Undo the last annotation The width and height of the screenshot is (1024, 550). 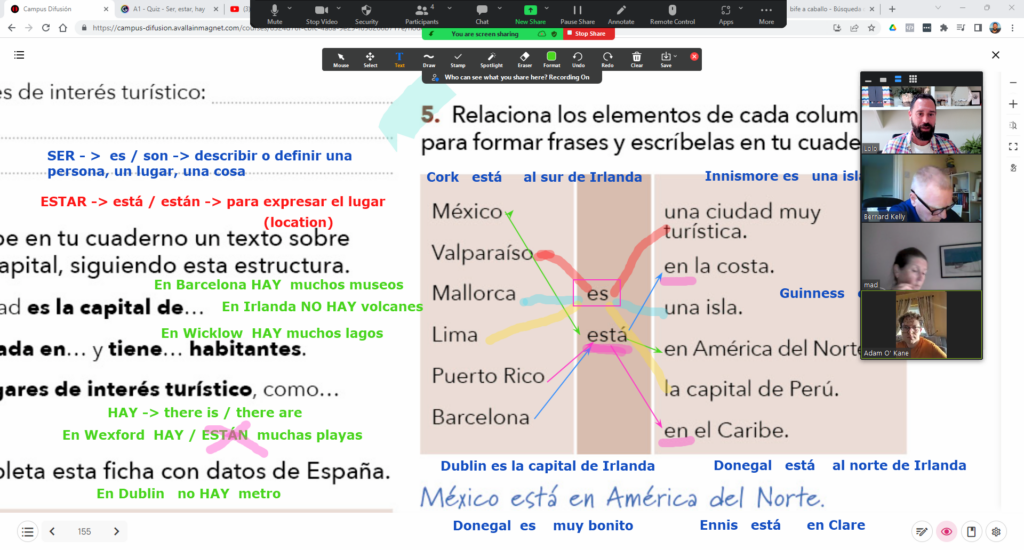(x=578, y=59)
